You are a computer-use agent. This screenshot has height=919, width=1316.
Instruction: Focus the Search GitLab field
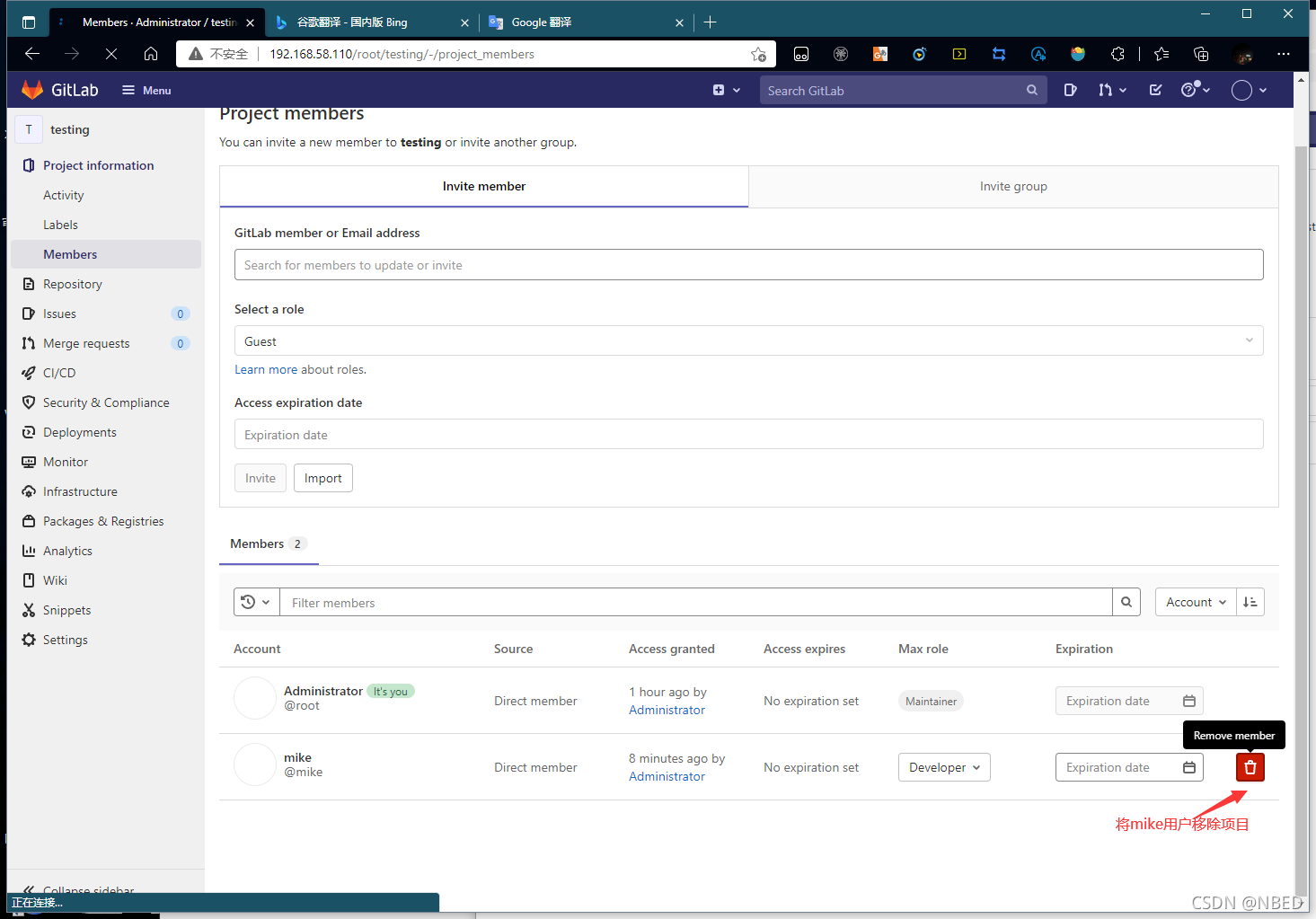[x=903, y=90]
